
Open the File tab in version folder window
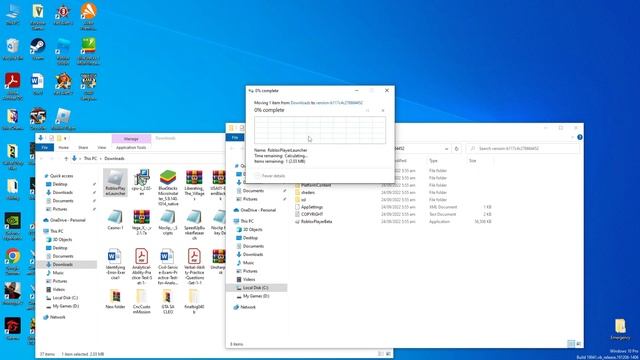pos(235,138)
